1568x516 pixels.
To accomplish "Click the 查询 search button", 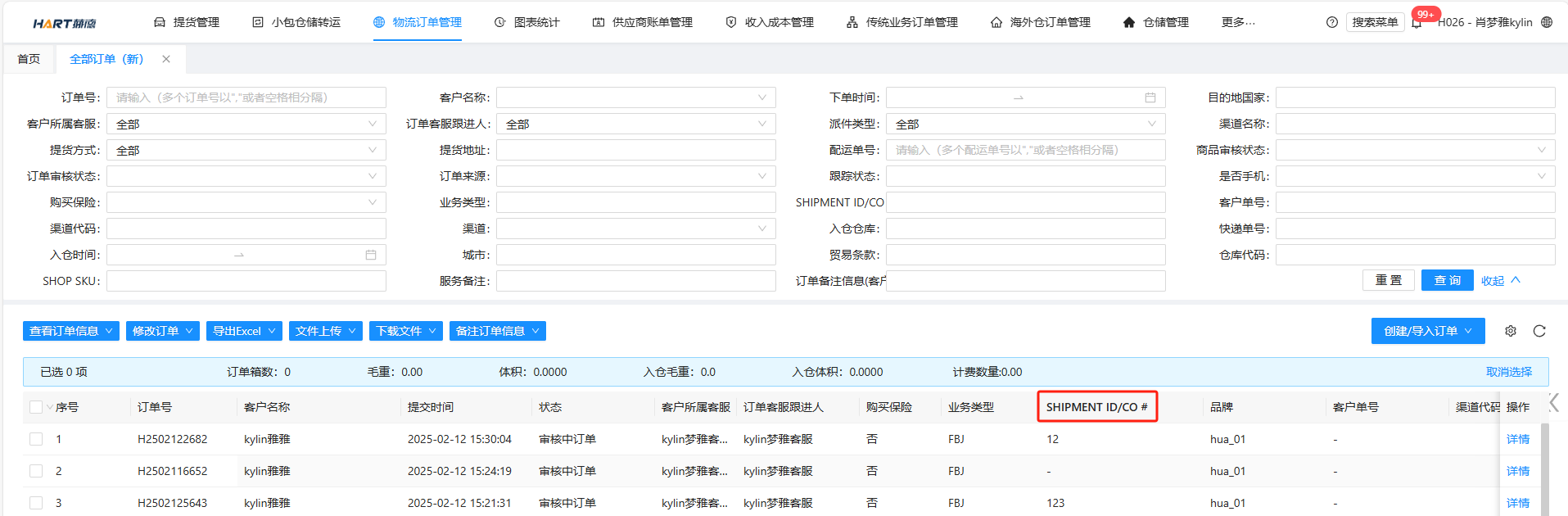I will coord(1447,280).
